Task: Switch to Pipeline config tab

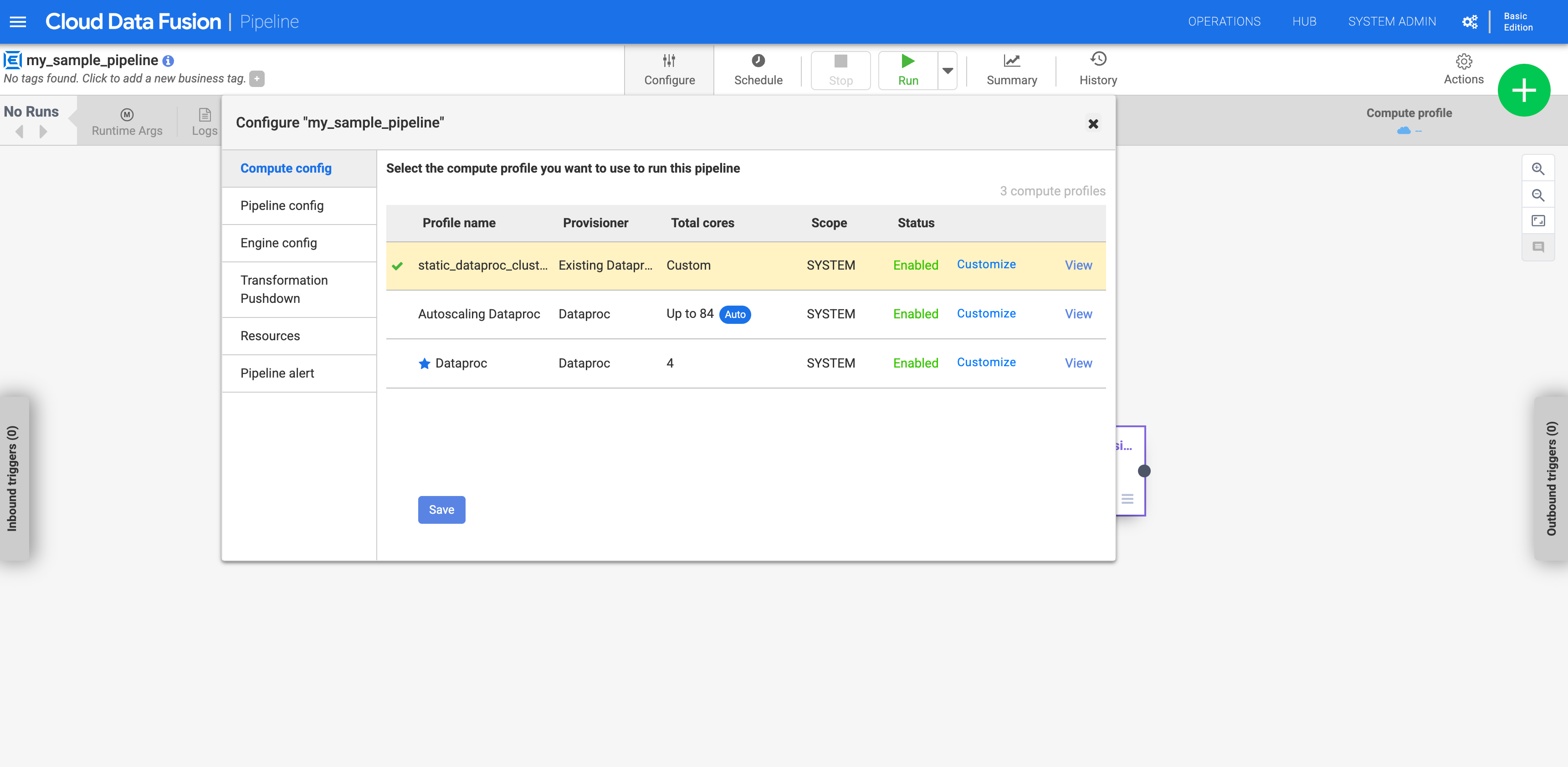Action: tap(282, 205)
